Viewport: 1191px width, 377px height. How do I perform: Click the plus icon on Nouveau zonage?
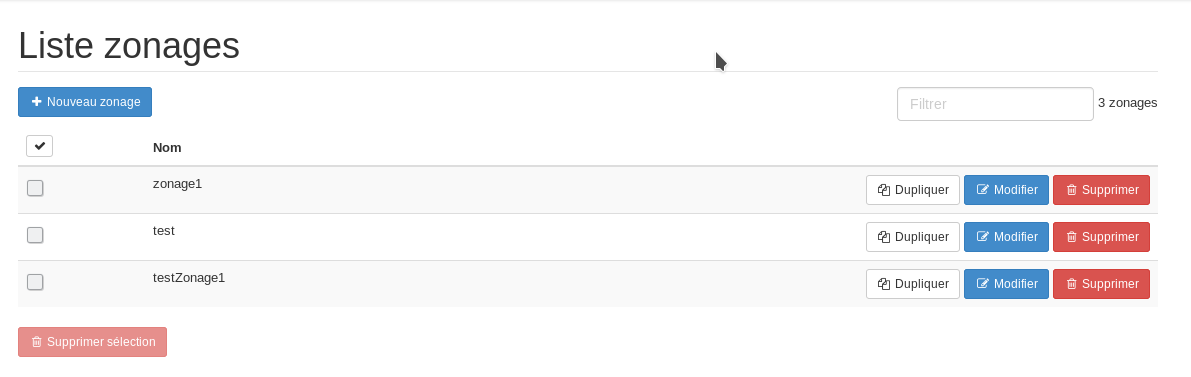(36, 102)
